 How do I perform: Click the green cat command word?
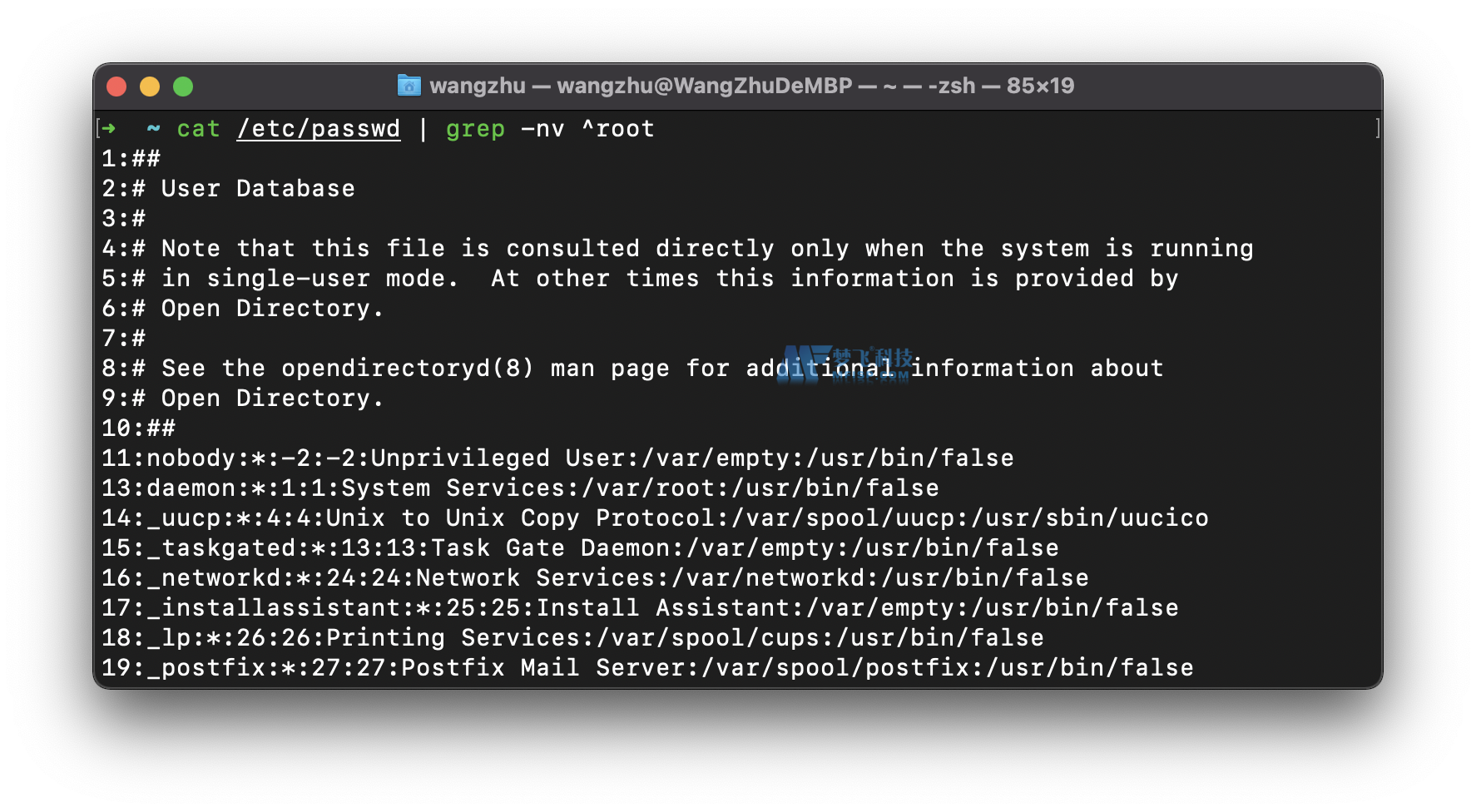(x=198, y=129)
